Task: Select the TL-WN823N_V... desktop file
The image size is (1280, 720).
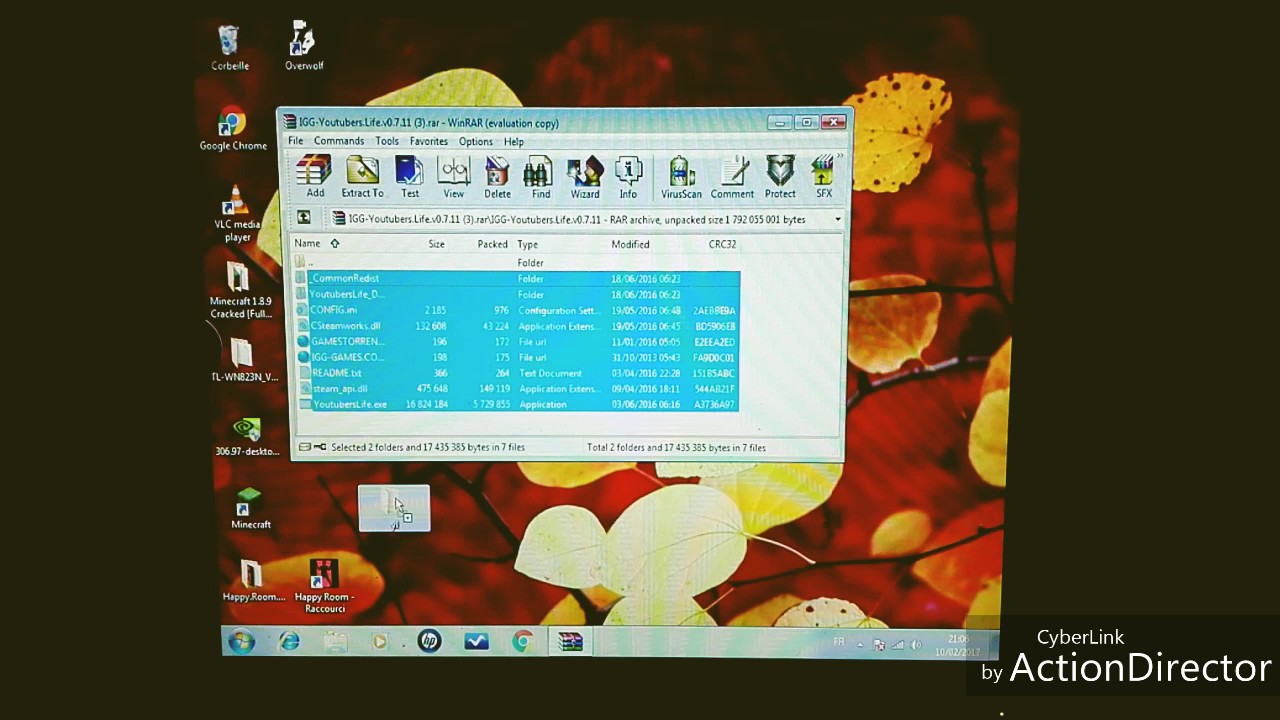Action: pos(241,361)
